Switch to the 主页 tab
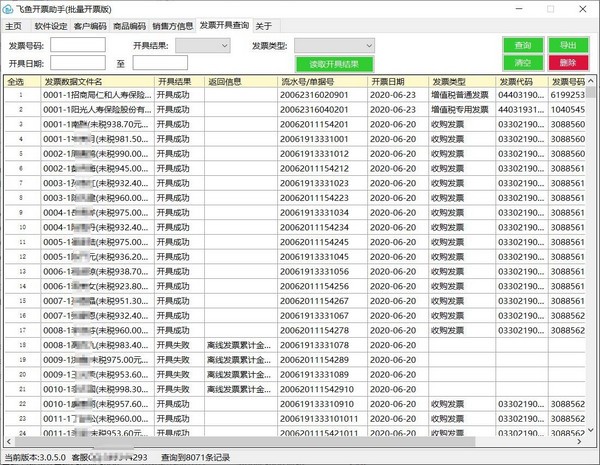 coord(14,25)
